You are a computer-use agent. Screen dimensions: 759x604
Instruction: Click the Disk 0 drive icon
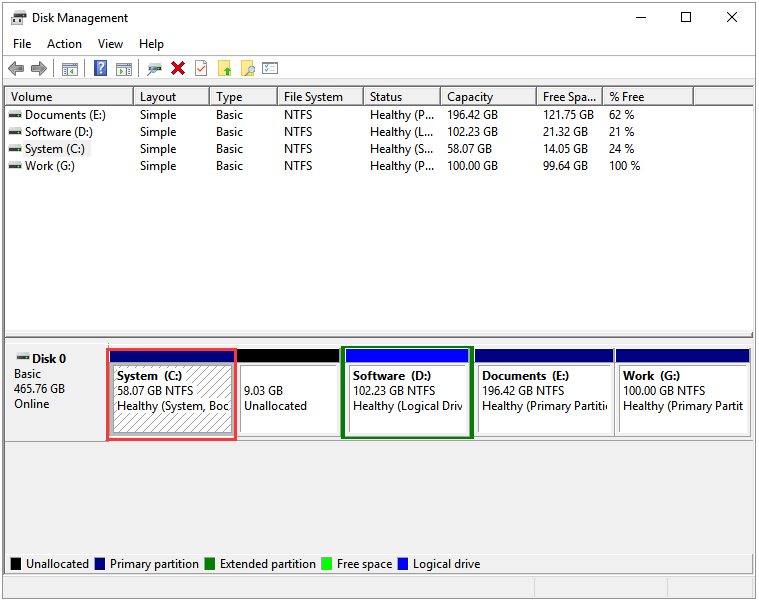(x=23, y=358)
